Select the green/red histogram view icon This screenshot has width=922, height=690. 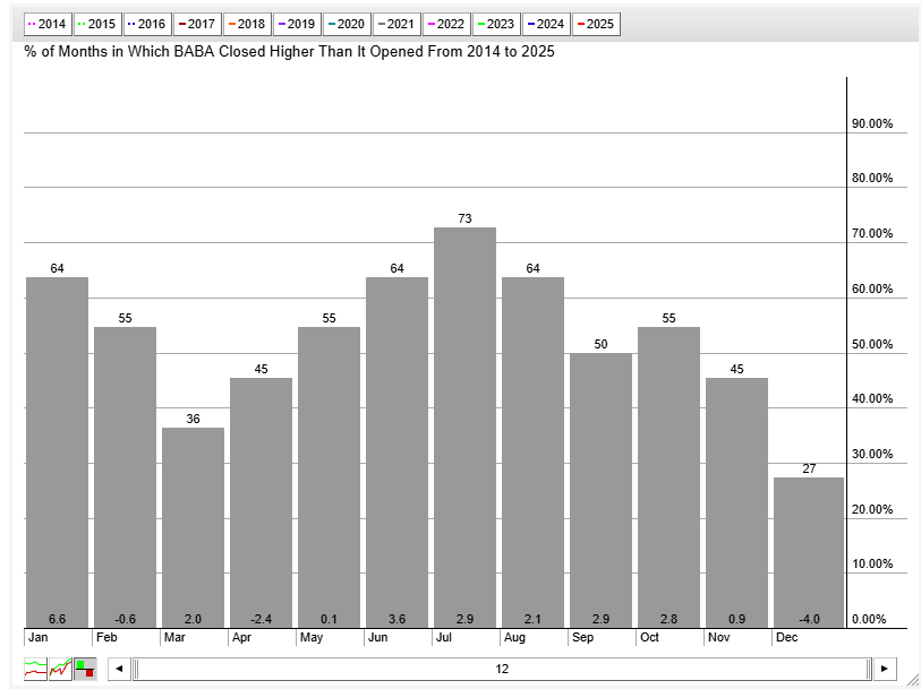click(85, 668)
